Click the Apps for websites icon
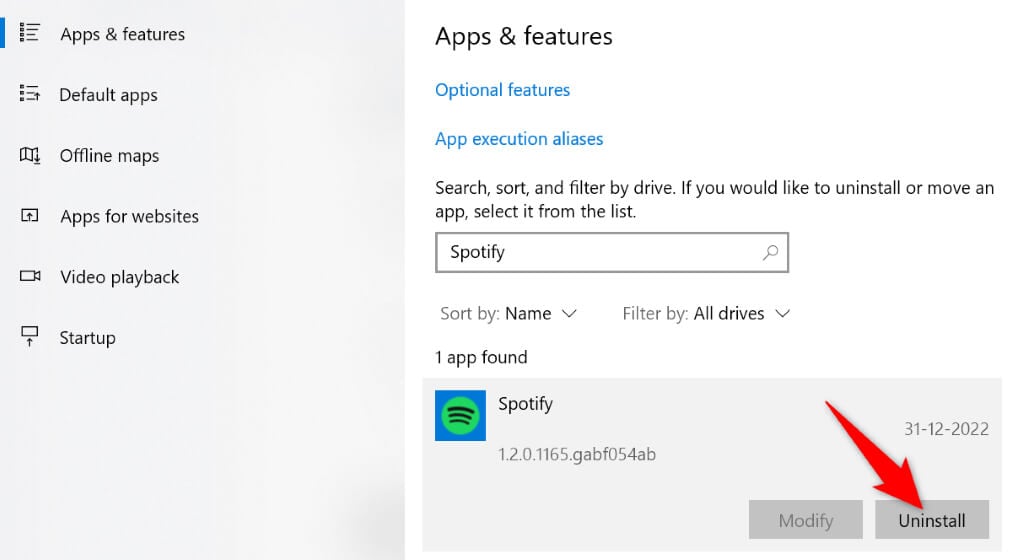 point(29,216)
